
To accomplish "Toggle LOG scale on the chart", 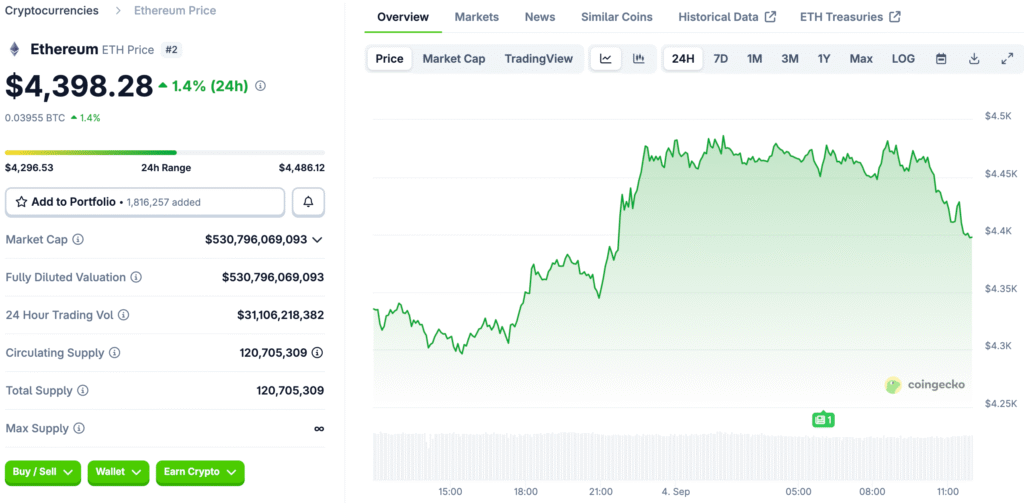I will (x=903, y=59).
